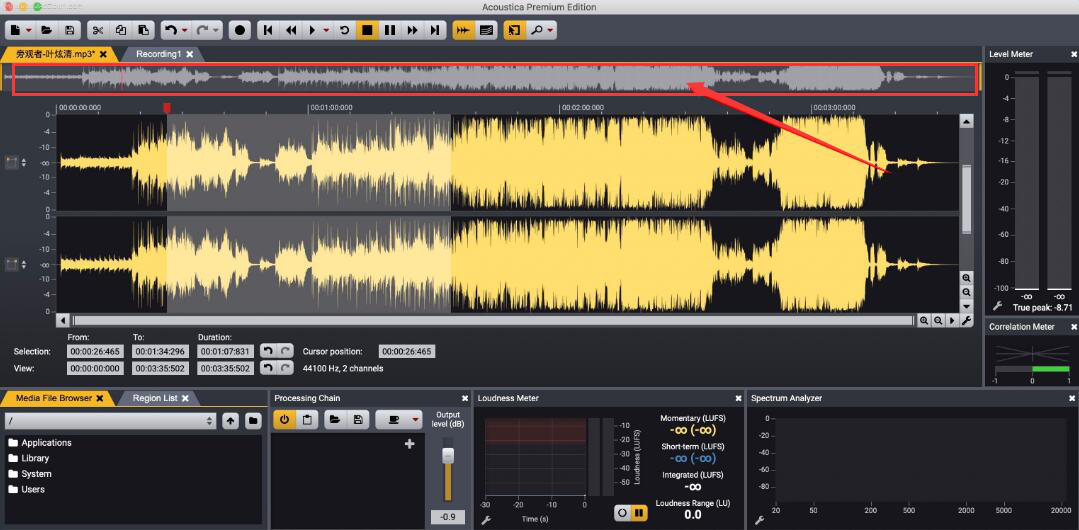Add an effect with the Processing Chain plus

409,444
